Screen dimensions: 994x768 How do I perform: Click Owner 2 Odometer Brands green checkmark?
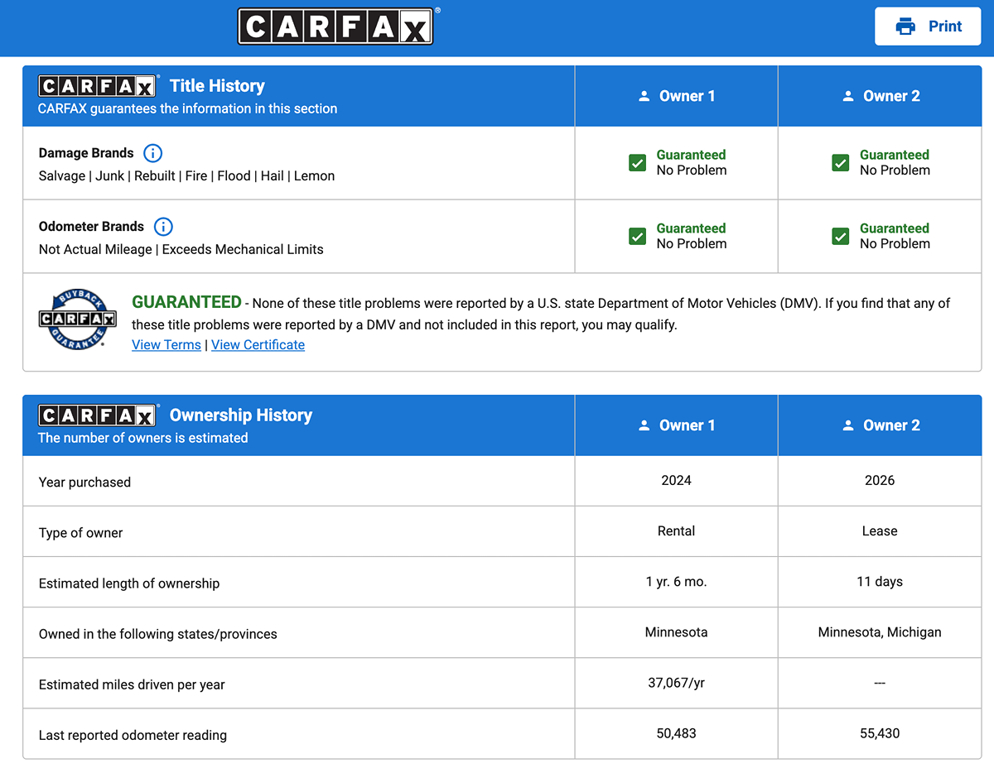pyautogui.click(x=840, y=236)
